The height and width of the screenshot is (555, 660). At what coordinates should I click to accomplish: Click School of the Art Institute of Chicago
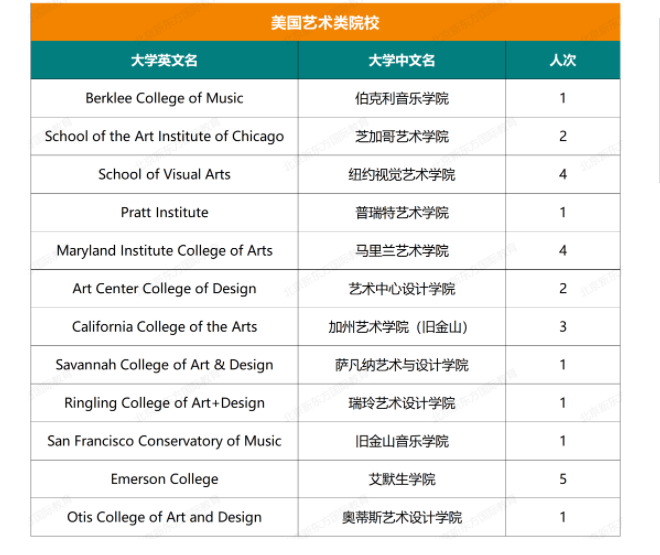coord(164,136)
